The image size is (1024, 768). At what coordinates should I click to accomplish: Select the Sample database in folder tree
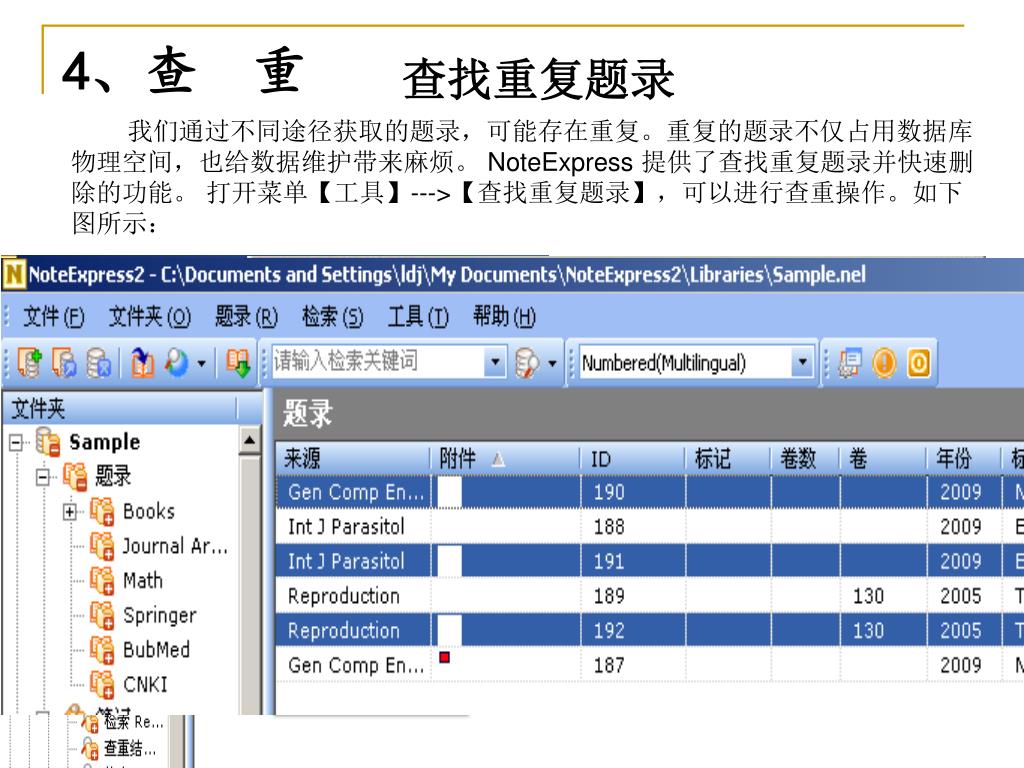[x=104, y=442]
